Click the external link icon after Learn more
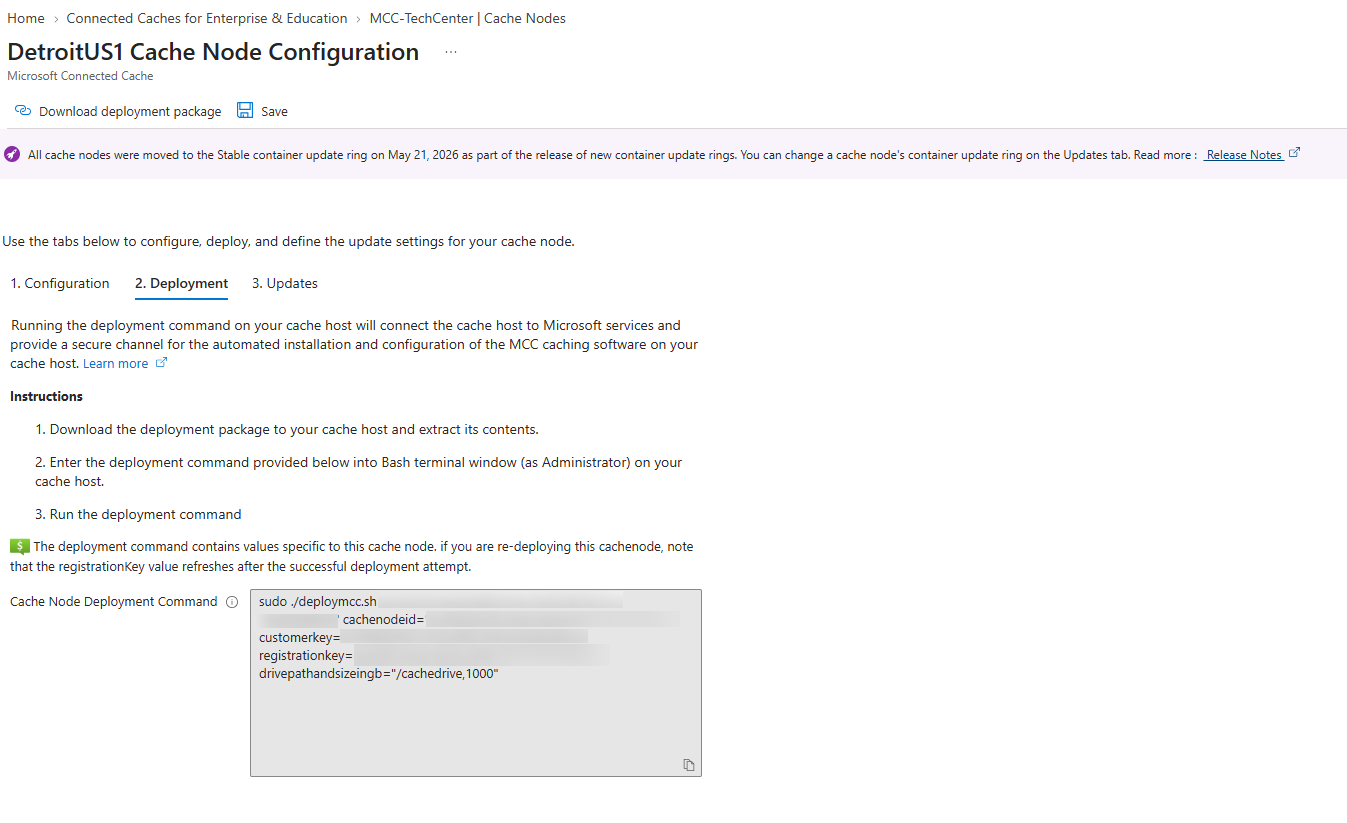The width and height of the screenshot is (1347, 823). pyautogui.click(x=161, y=363)
